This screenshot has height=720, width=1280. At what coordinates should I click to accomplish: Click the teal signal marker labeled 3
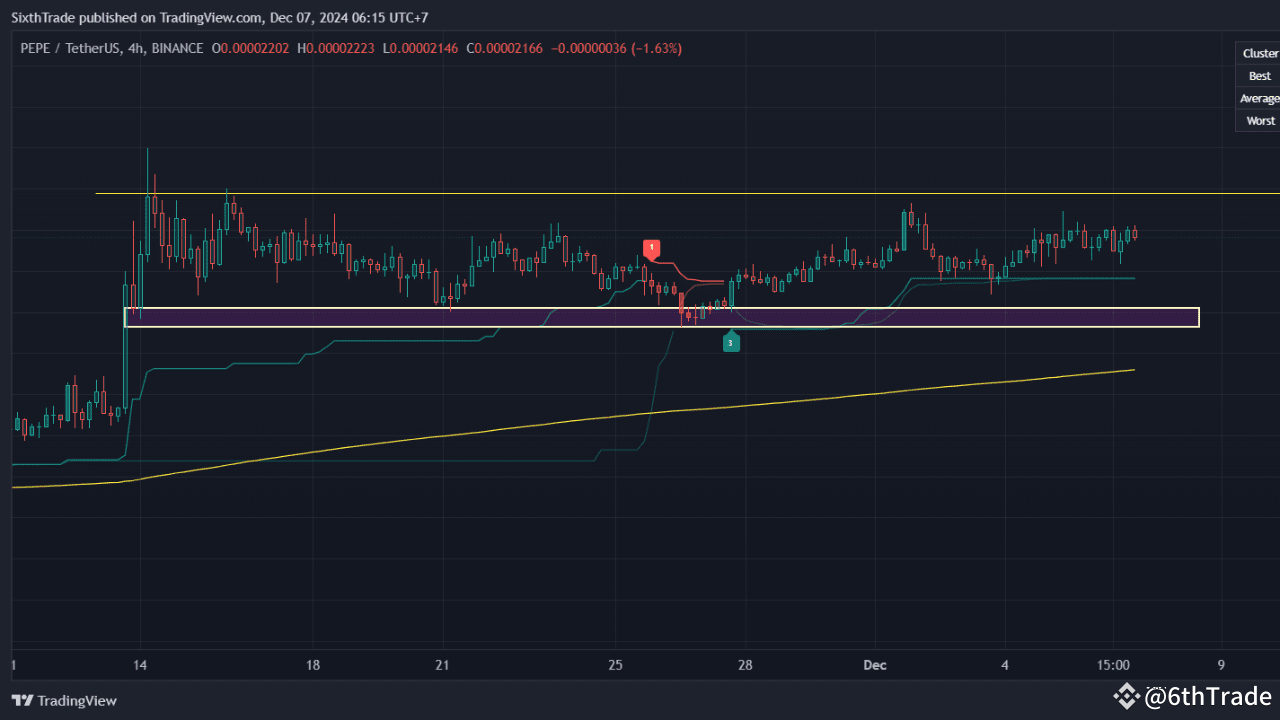(731, 342)
